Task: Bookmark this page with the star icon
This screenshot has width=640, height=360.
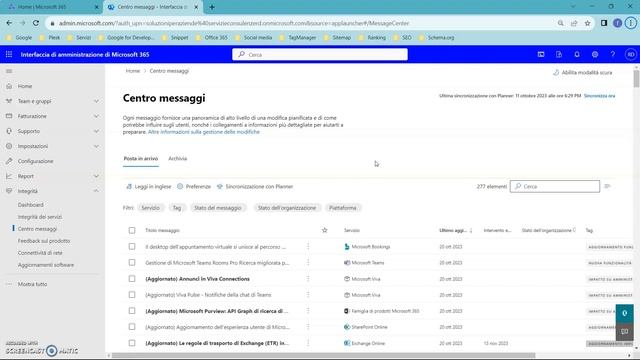Action: (587, 23)
